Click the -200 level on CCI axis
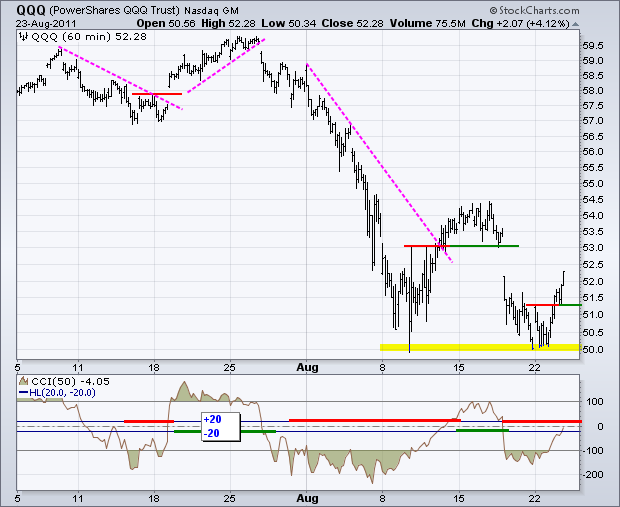The image size is (620, 507). click(x=593, y=475)
